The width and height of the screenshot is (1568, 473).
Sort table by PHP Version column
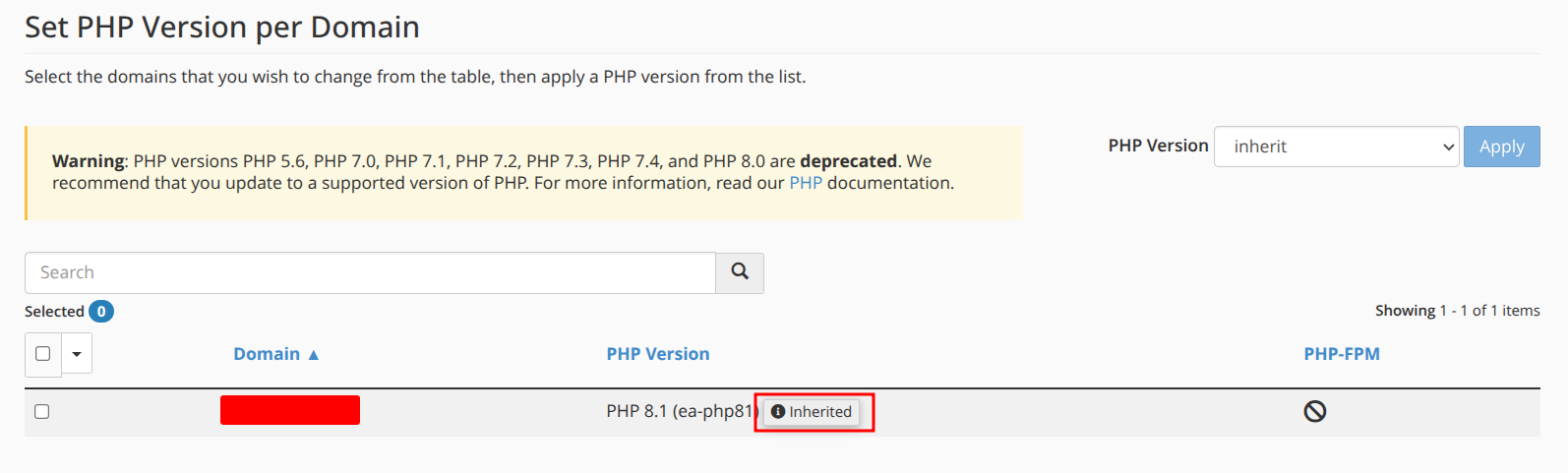657,354
